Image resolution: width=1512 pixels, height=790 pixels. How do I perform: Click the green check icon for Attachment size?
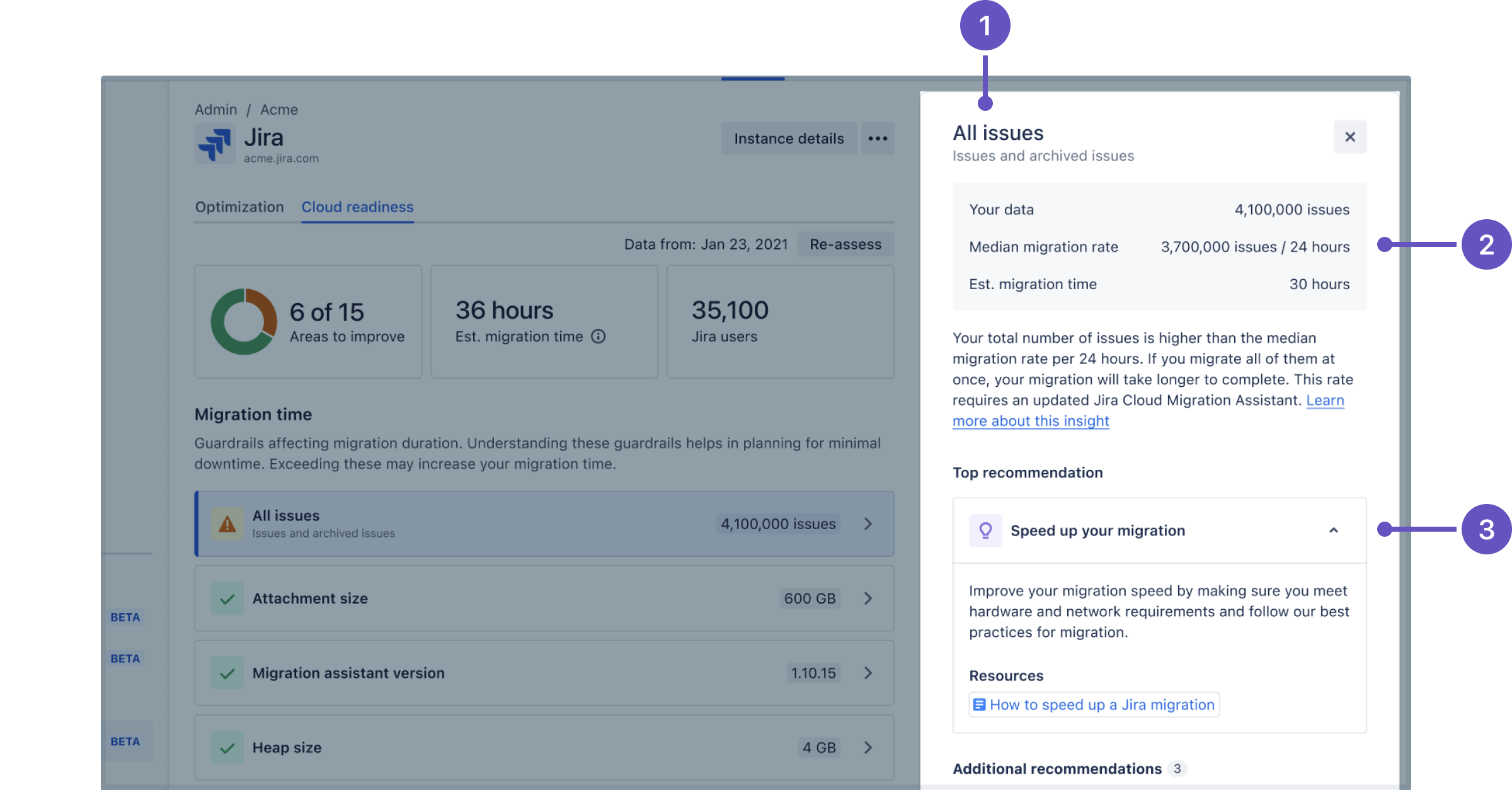pyautogui.click(x=227, y=598)
